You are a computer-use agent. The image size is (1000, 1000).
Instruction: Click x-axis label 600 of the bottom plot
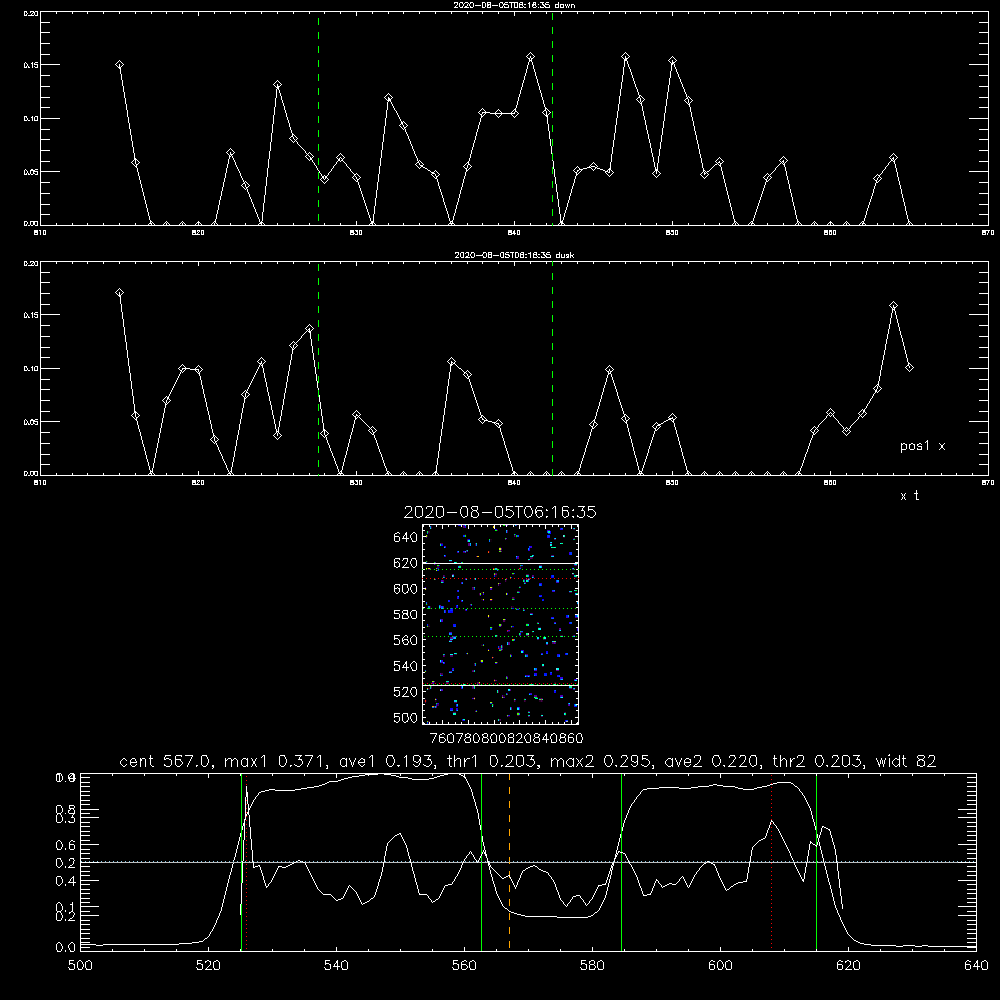[x=720, y=966]
